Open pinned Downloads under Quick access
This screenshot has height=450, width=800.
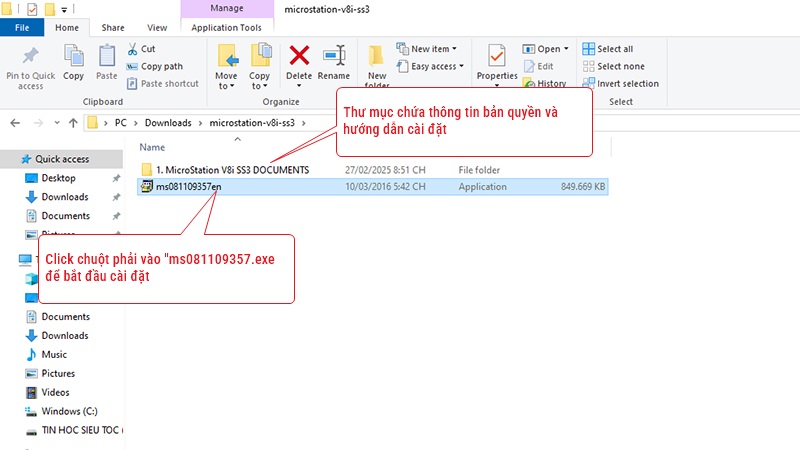[x=65, y=197]
